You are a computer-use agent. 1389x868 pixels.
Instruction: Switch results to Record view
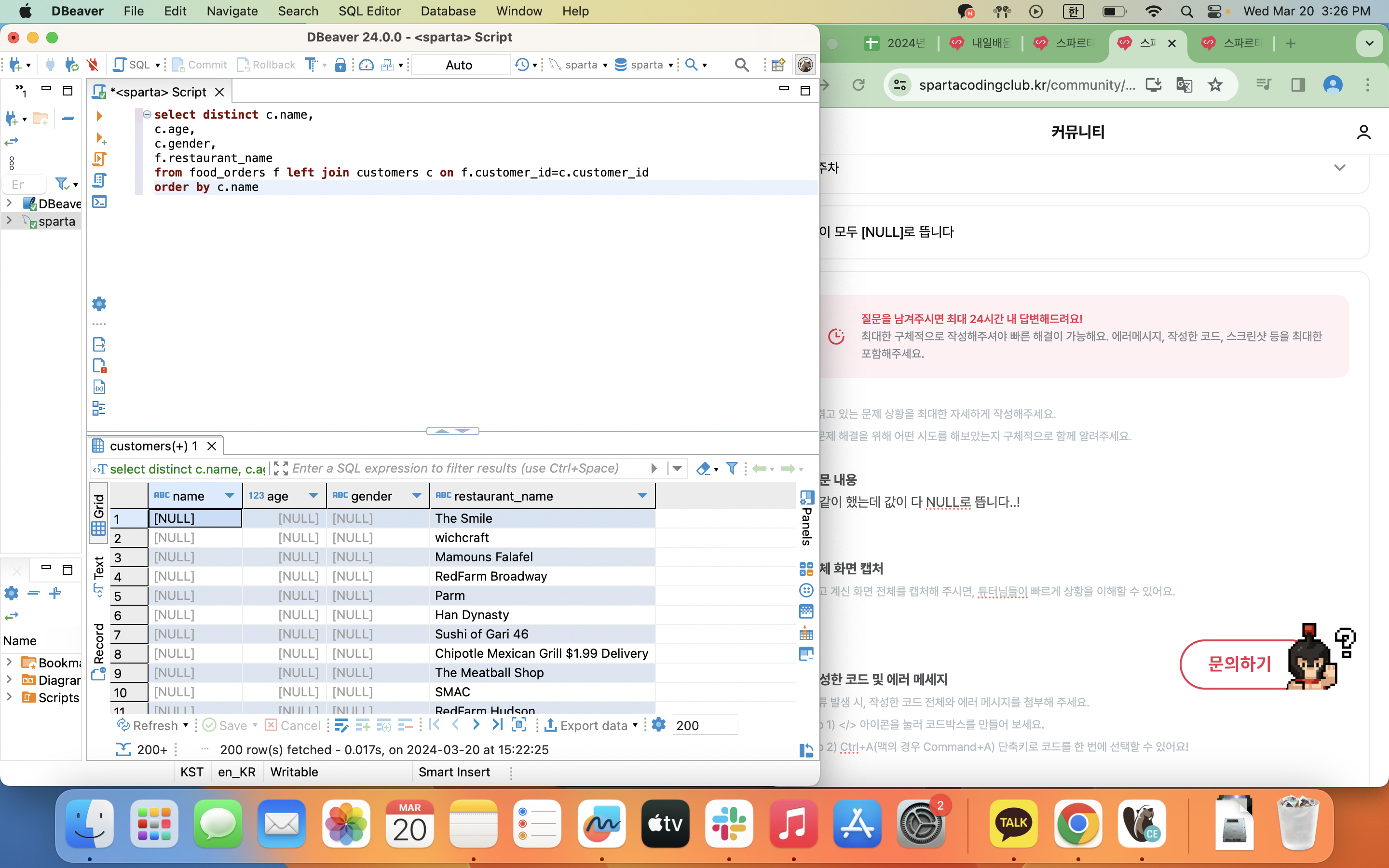point(99,651)
